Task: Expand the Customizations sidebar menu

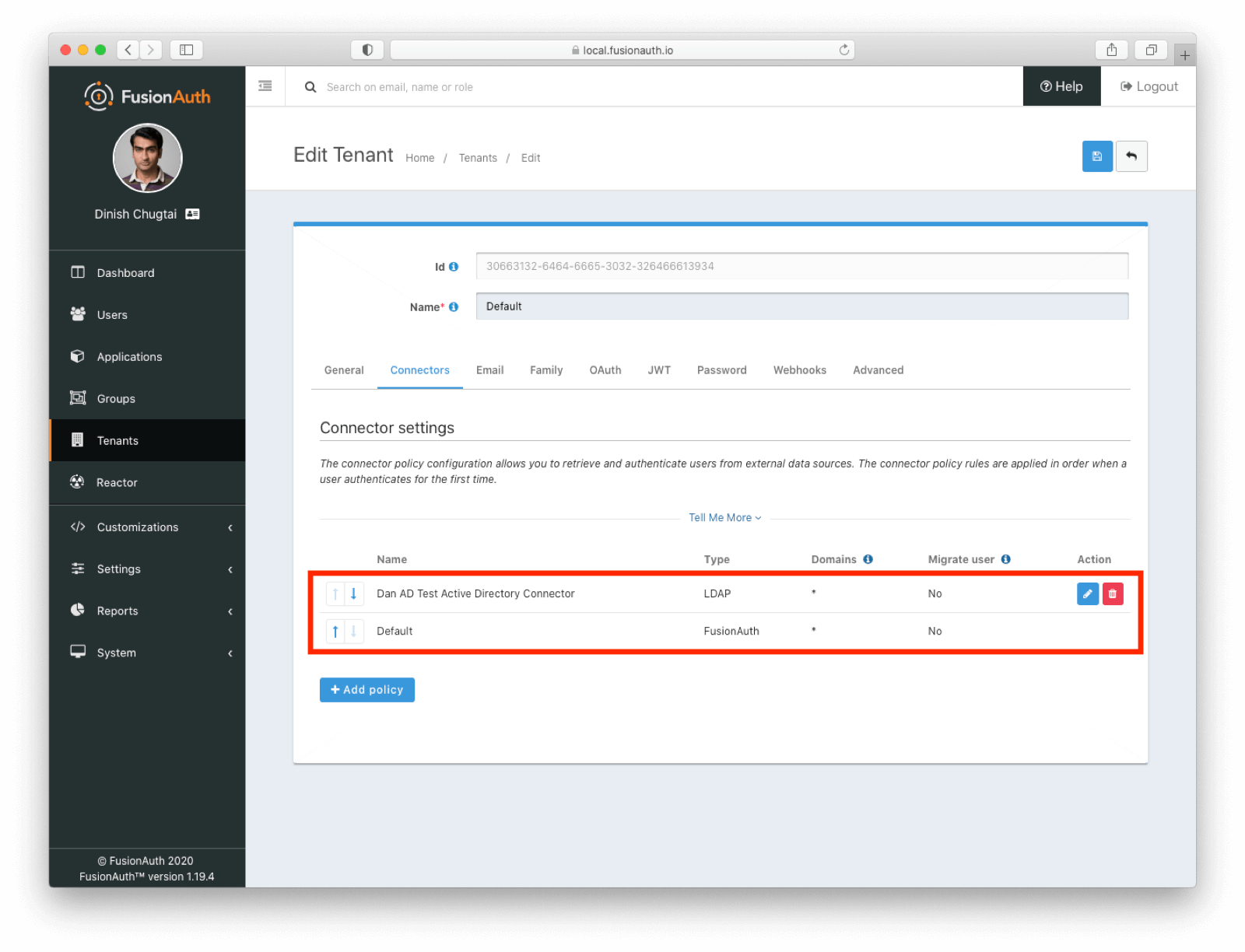Action: [147, 527]
